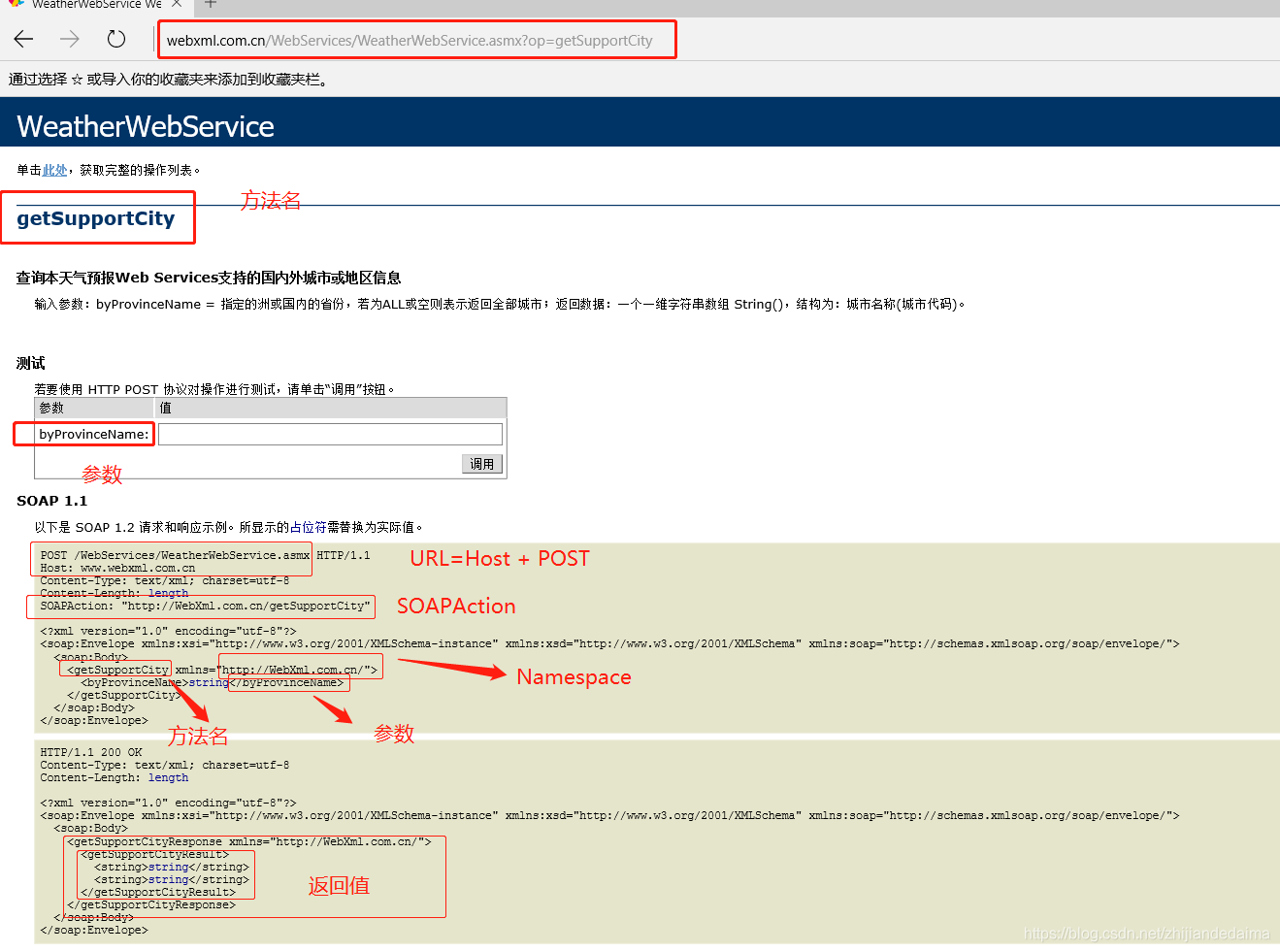Viewport: 1280px width, 952px height.
Task: Click the SOAPAction header line
Action: [205, 606]
